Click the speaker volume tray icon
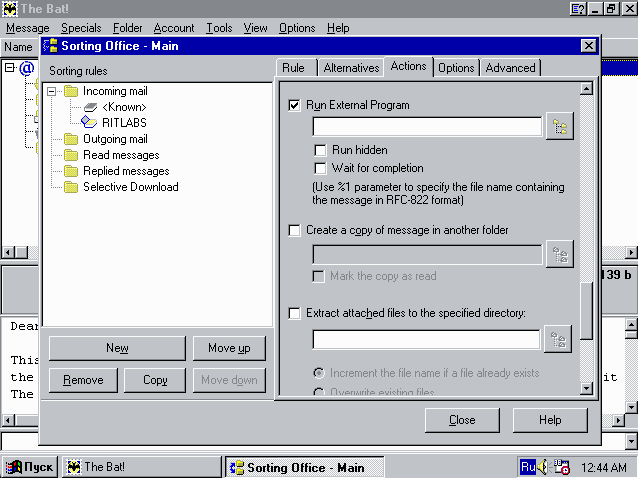Viewport: 638px width, 478px height. pyautogui.click(x=543, y=467)
